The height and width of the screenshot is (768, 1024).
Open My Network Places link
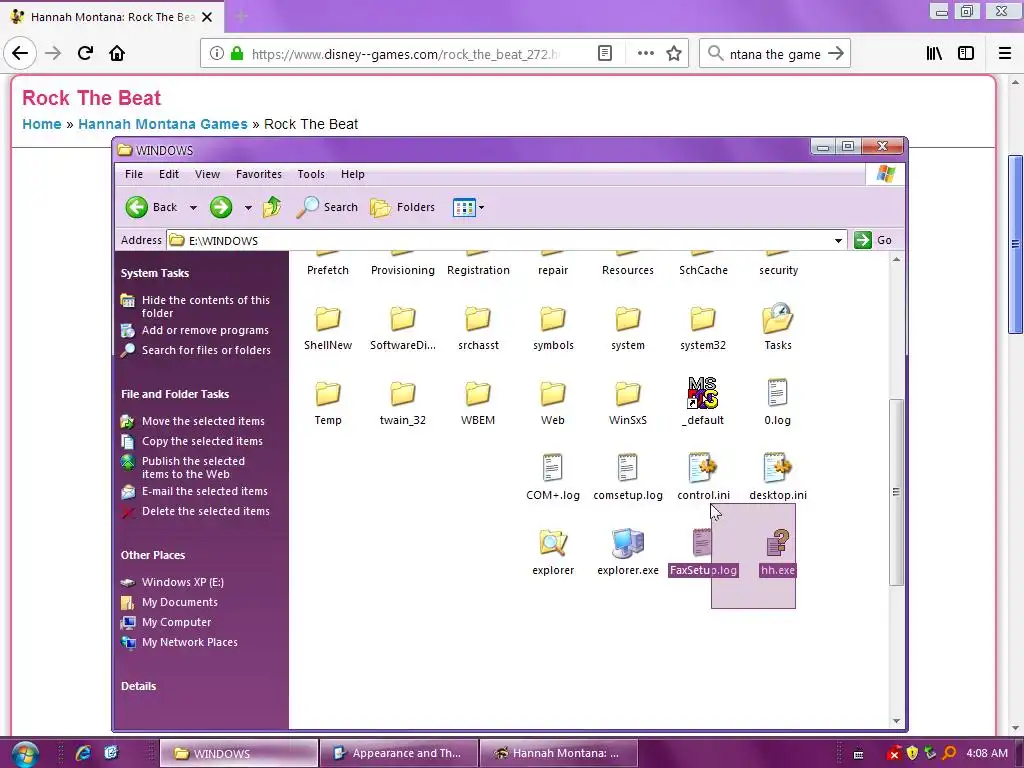coord(180,643)
